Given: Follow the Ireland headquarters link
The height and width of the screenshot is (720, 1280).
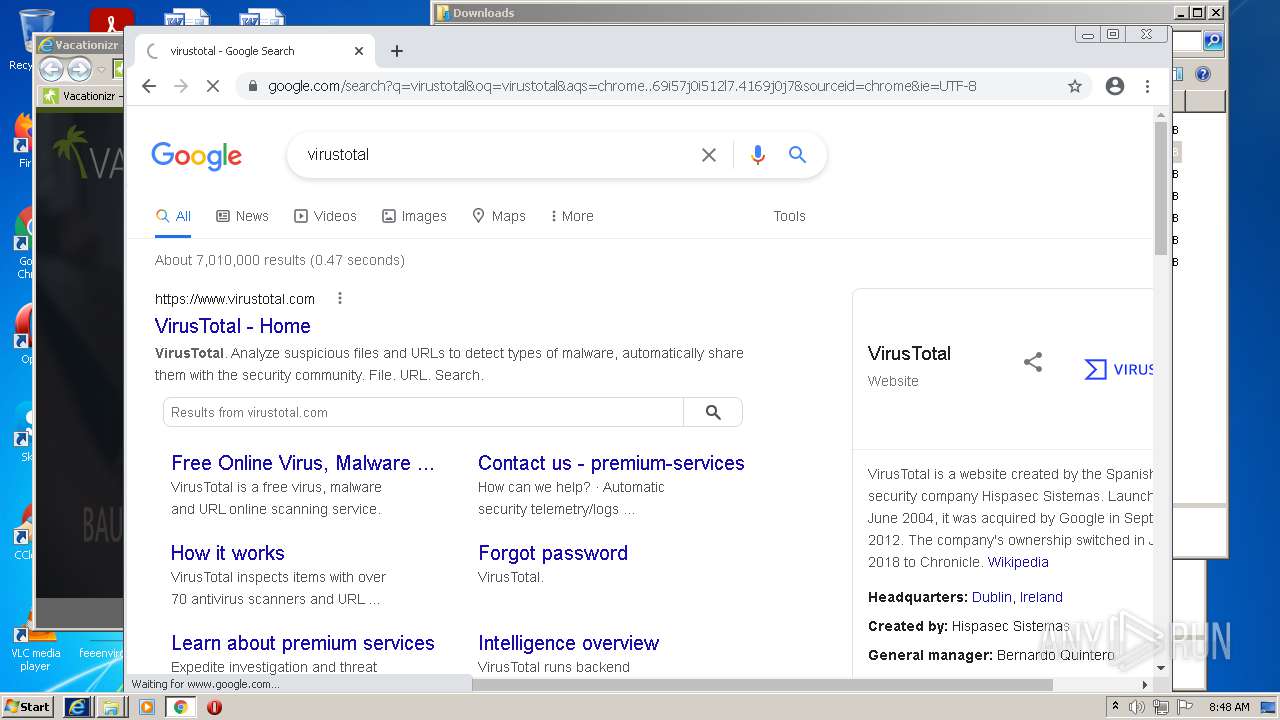Looking at the screenshot, I should coord(1041,597).
